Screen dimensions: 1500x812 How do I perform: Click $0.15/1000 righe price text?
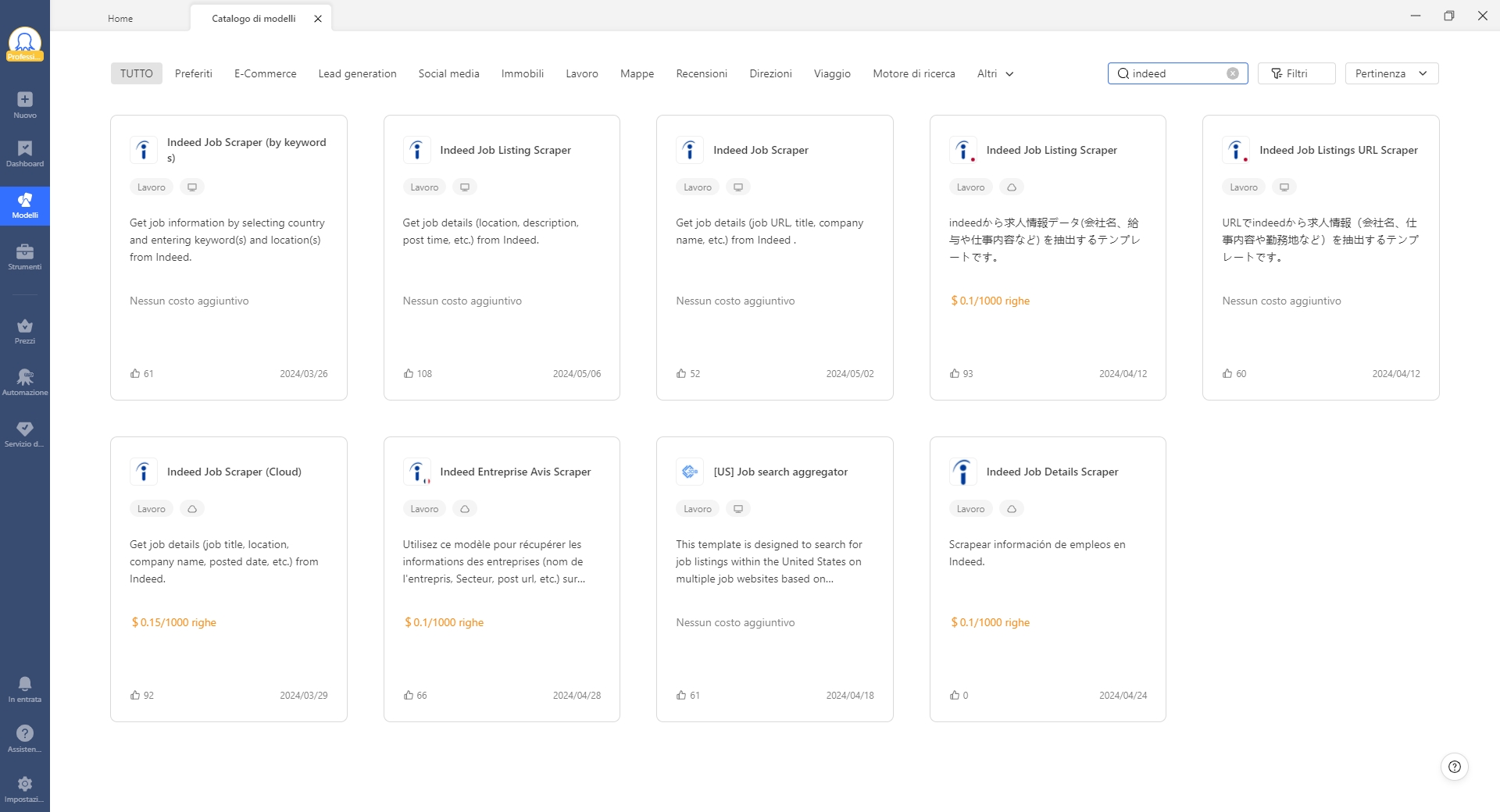click(173, 622)
